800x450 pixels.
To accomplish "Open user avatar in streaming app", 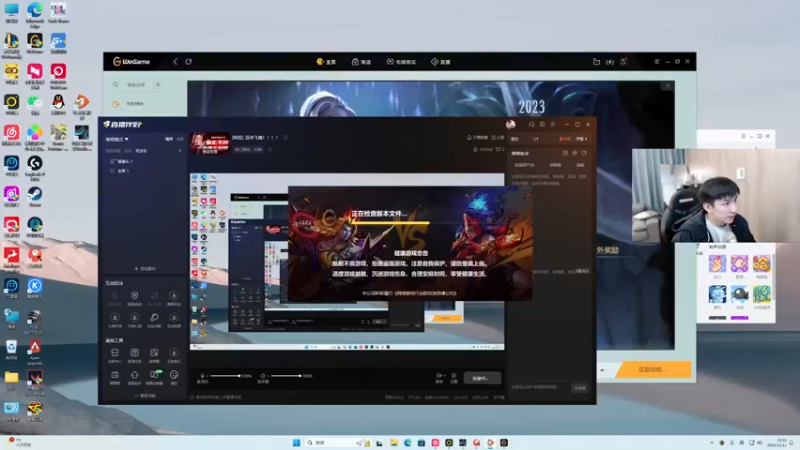I will point(511,124).
